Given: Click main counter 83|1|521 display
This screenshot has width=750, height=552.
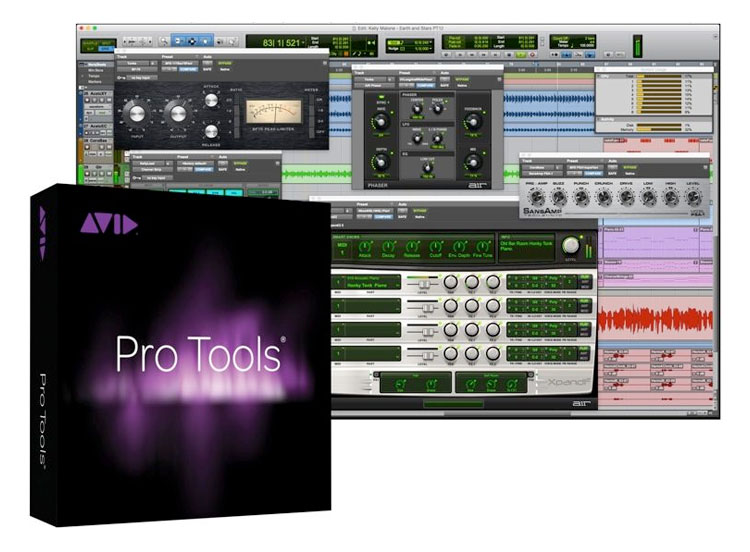Looking at the screenshot, I should coord(281,43).
